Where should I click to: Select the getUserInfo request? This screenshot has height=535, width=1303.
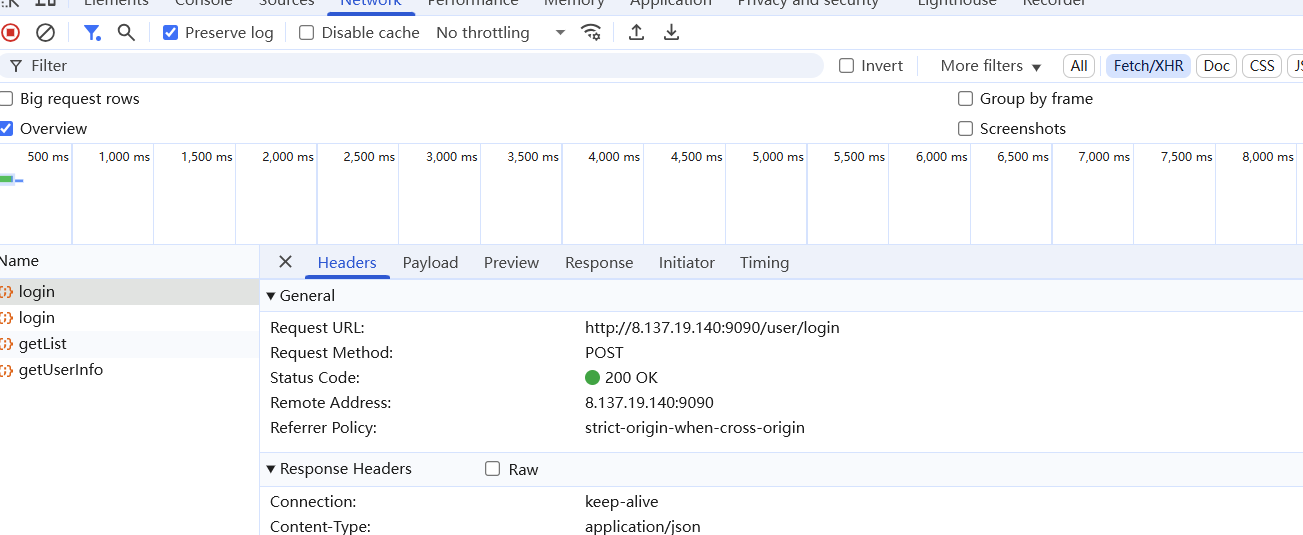coord(129,369)
